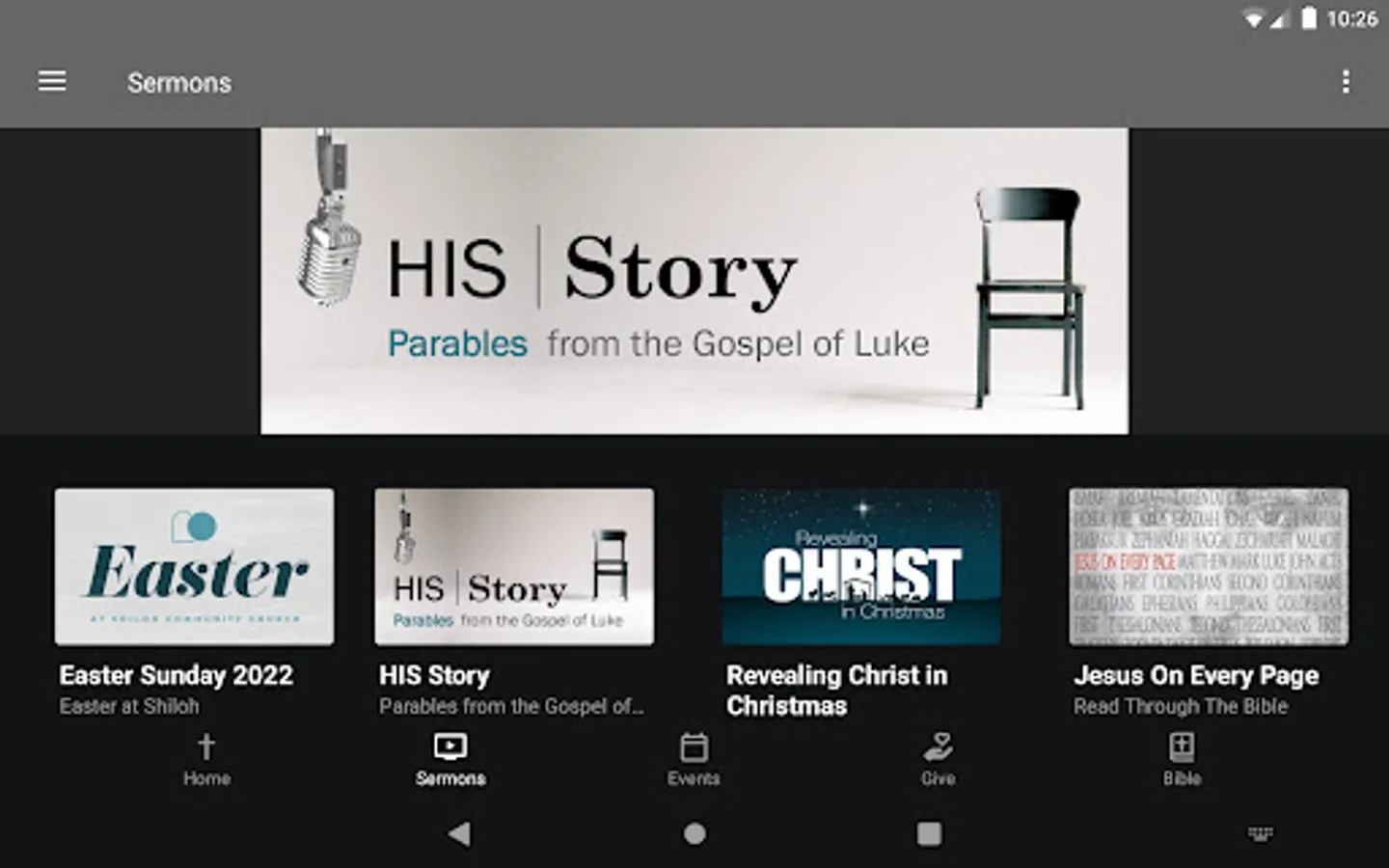The height and width of the screenshot is (868, 1389).
Task: Tap the battery status icon
Action: point(1309,18)
